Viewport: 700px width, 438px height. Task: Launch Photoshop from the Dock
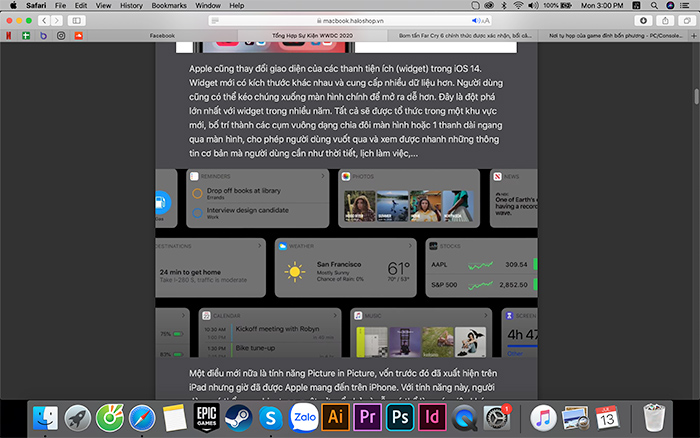[x=399, y=416]
